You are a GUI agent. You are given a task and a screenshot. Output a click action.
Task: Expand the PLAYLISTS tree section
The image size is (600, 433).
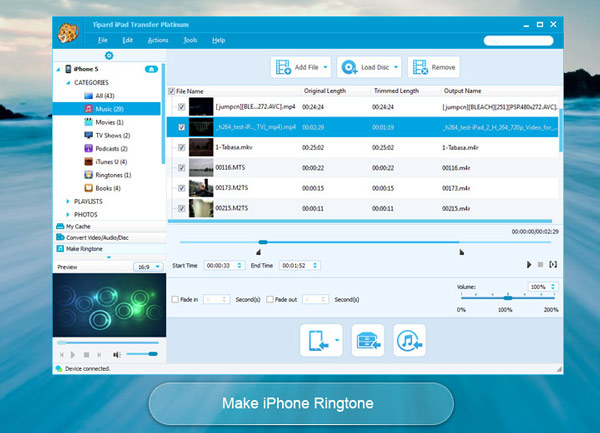click(68, 201)
